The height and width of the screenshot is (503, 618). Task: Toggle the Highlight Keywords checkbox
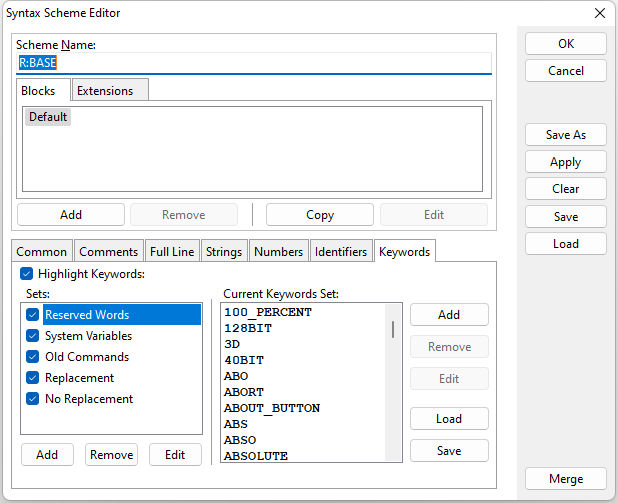(26, 274)
